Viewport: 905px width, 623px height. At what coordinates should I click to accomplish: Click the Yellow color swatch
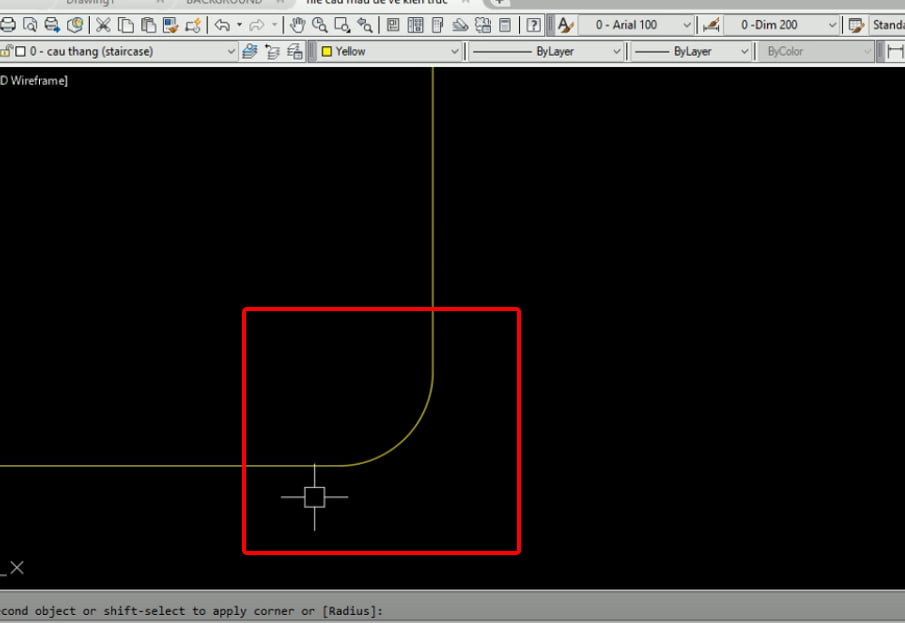coord(327,51)
